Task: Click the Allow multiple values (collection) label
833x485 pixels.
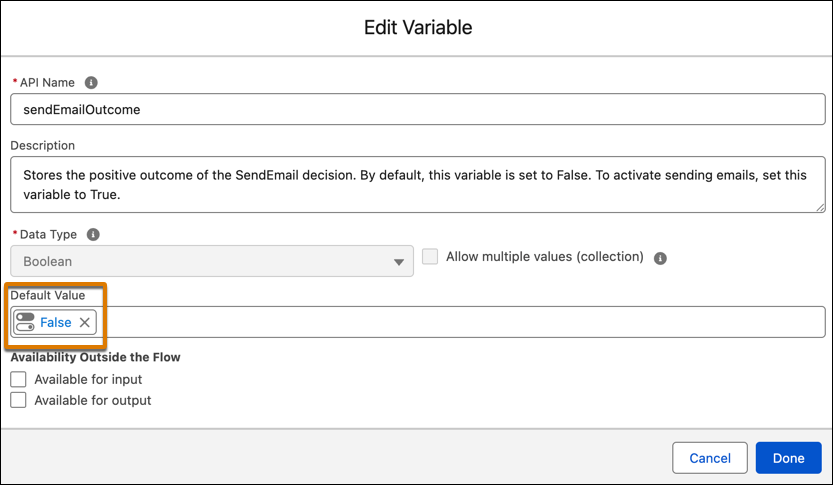Action: [x=545, y=257]
